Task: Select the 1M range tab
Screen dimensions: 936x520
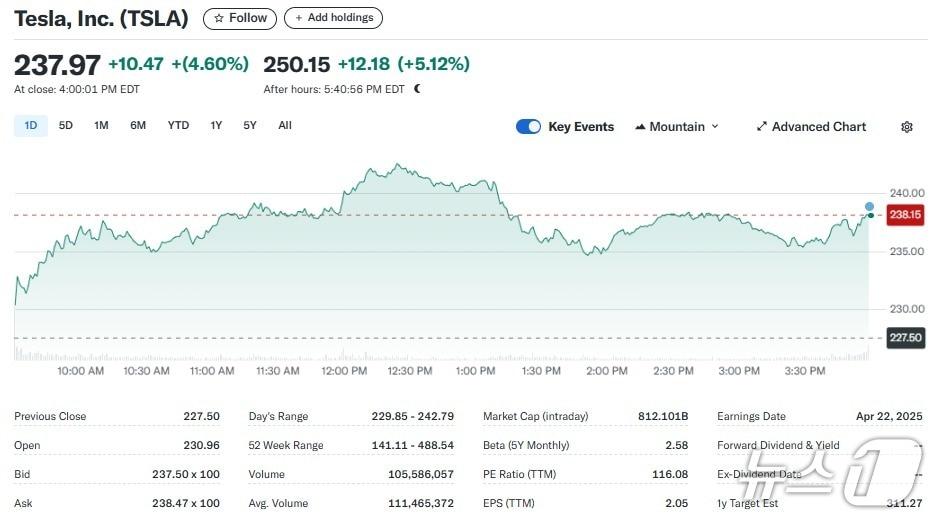Action: click(x=101, y=126)
